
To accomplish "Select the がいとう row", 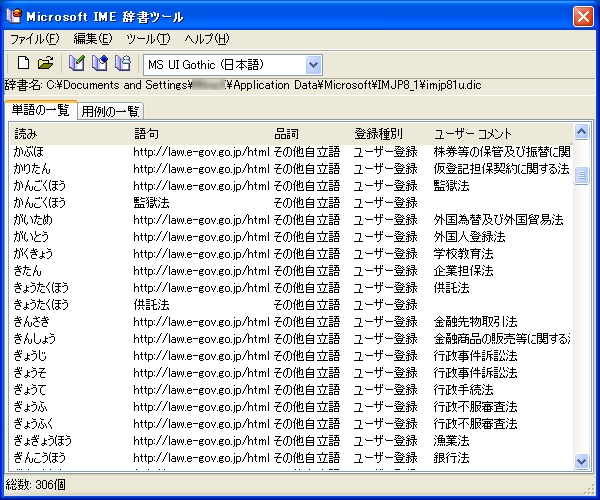I will point(292,237).
